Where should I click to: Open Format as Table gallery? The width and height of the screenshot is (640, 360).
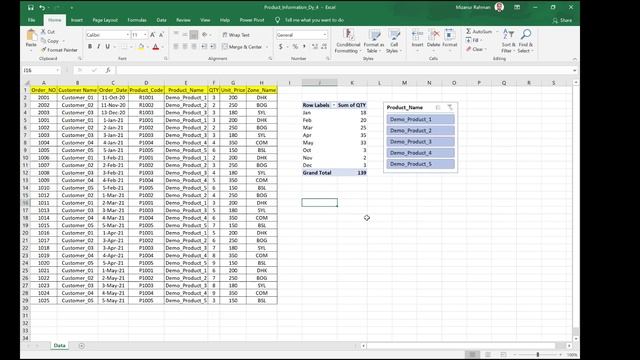pos(373,41)
